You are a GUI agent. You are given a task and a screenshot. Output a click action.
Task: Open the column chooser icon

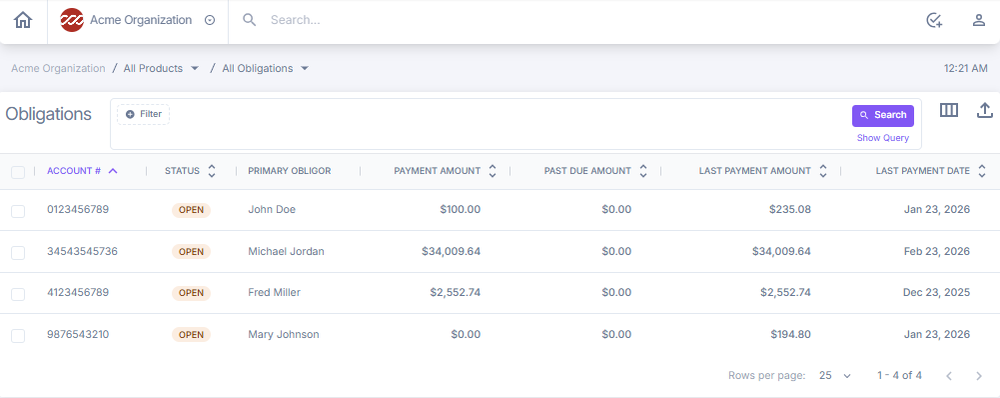(x=949, y=110)
